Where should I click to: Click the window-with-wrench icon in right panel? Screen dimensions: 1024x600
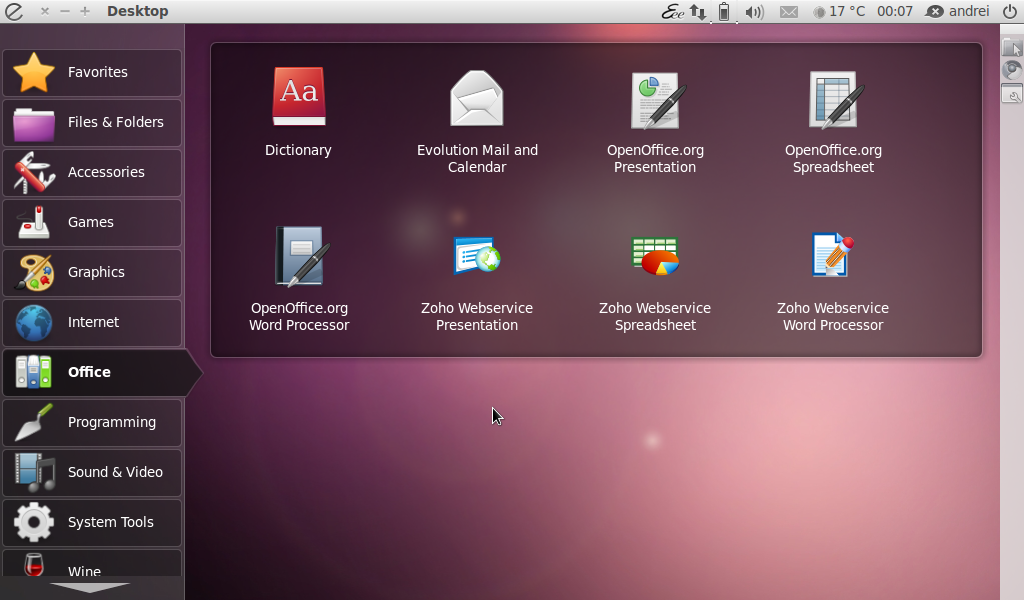(x=1012, y=93)
